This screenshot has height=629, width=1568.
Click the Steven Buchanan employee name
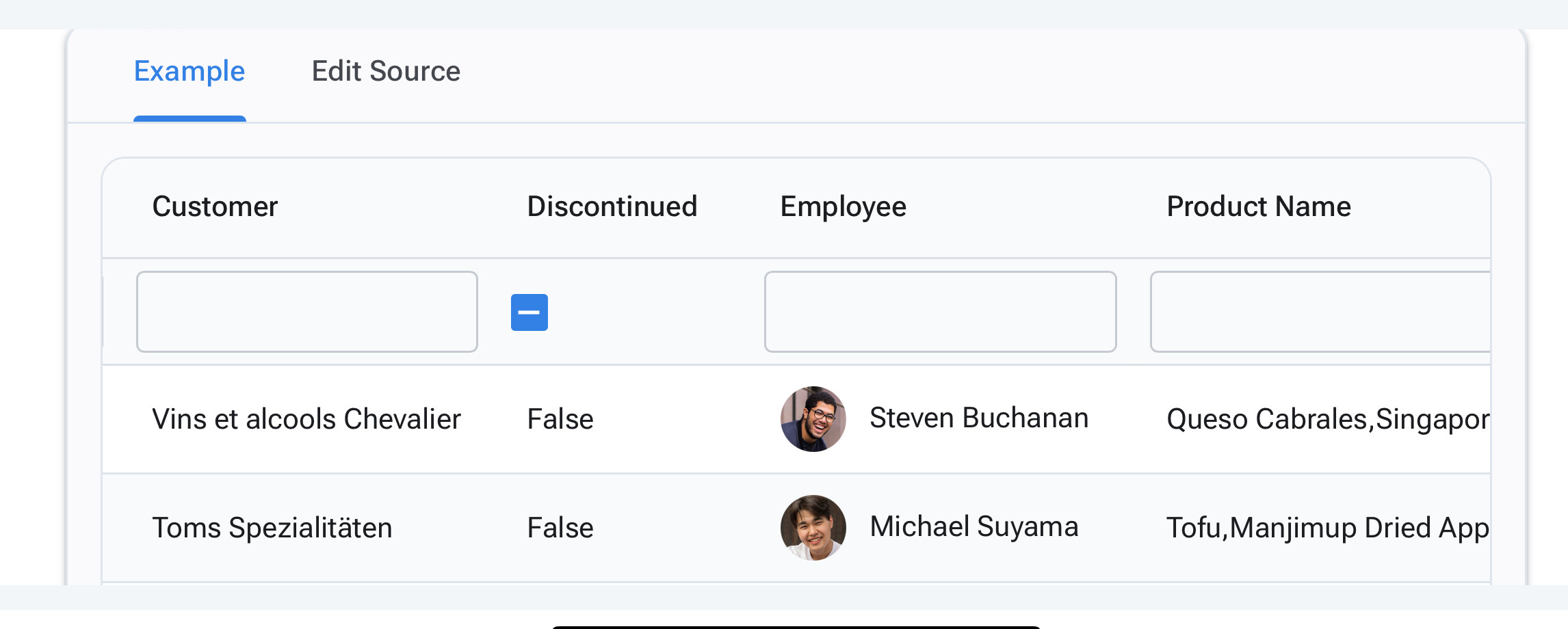click(x=978, y=417)
